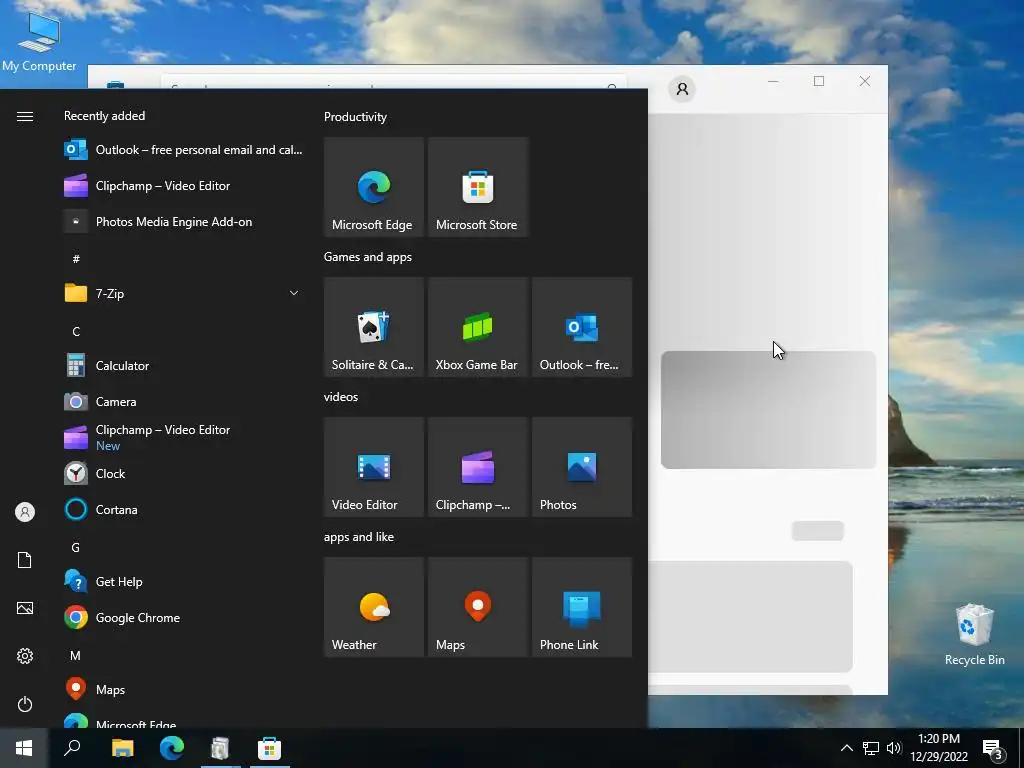Open Get Help from the app list
Image resolution: width=1024 pixels, height=768 pixels.
(183, 582)
